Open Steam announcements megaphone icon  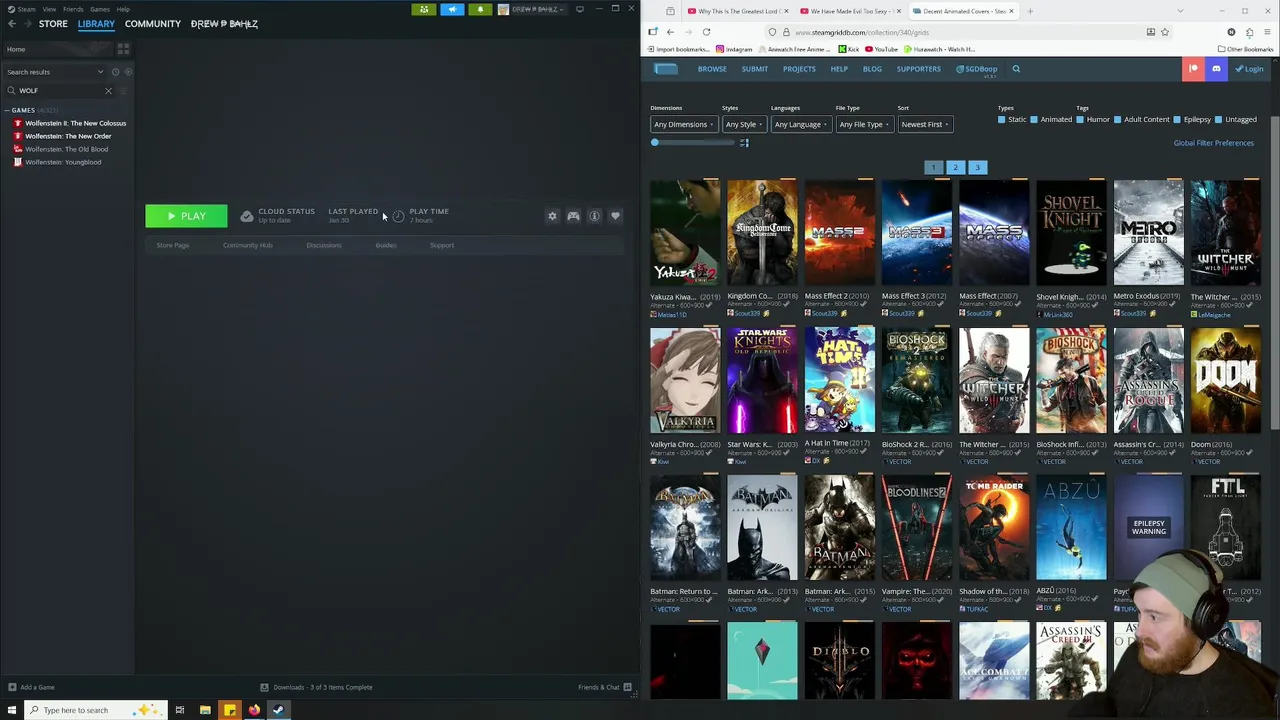[x=452, y=9]
